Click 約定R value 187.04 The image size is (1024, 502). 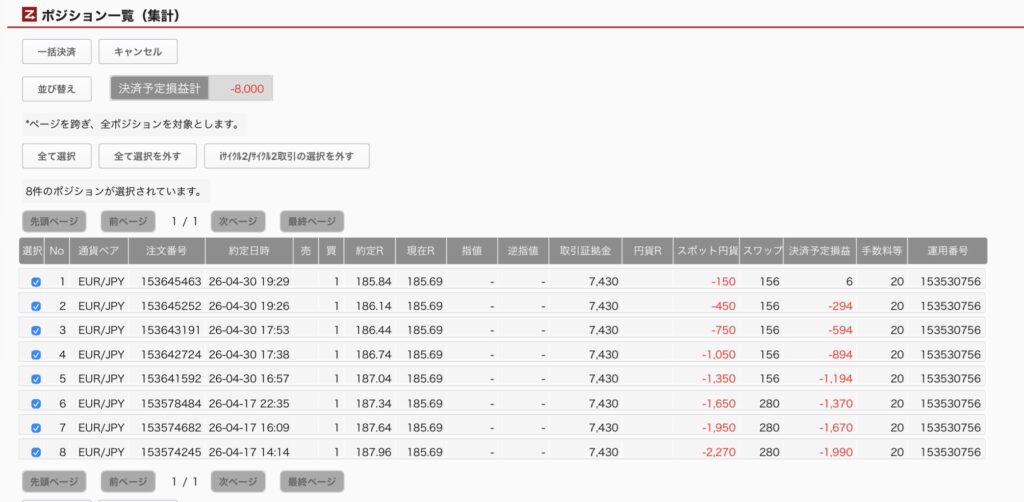pyautogui.click(x=374, y=379)
